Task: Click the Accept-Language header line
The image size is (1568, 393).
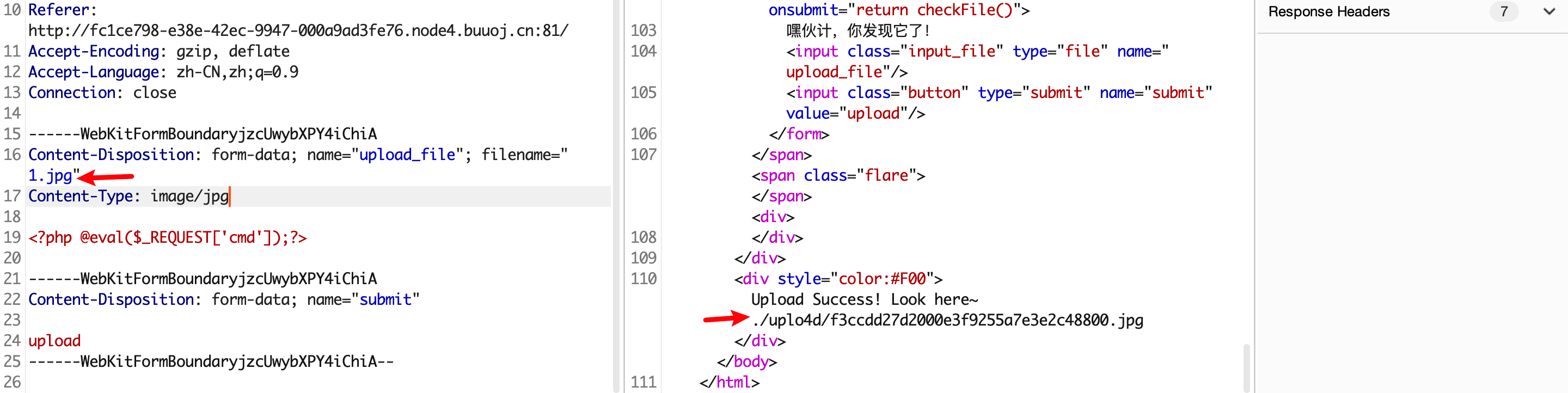Action: (163, 72)
